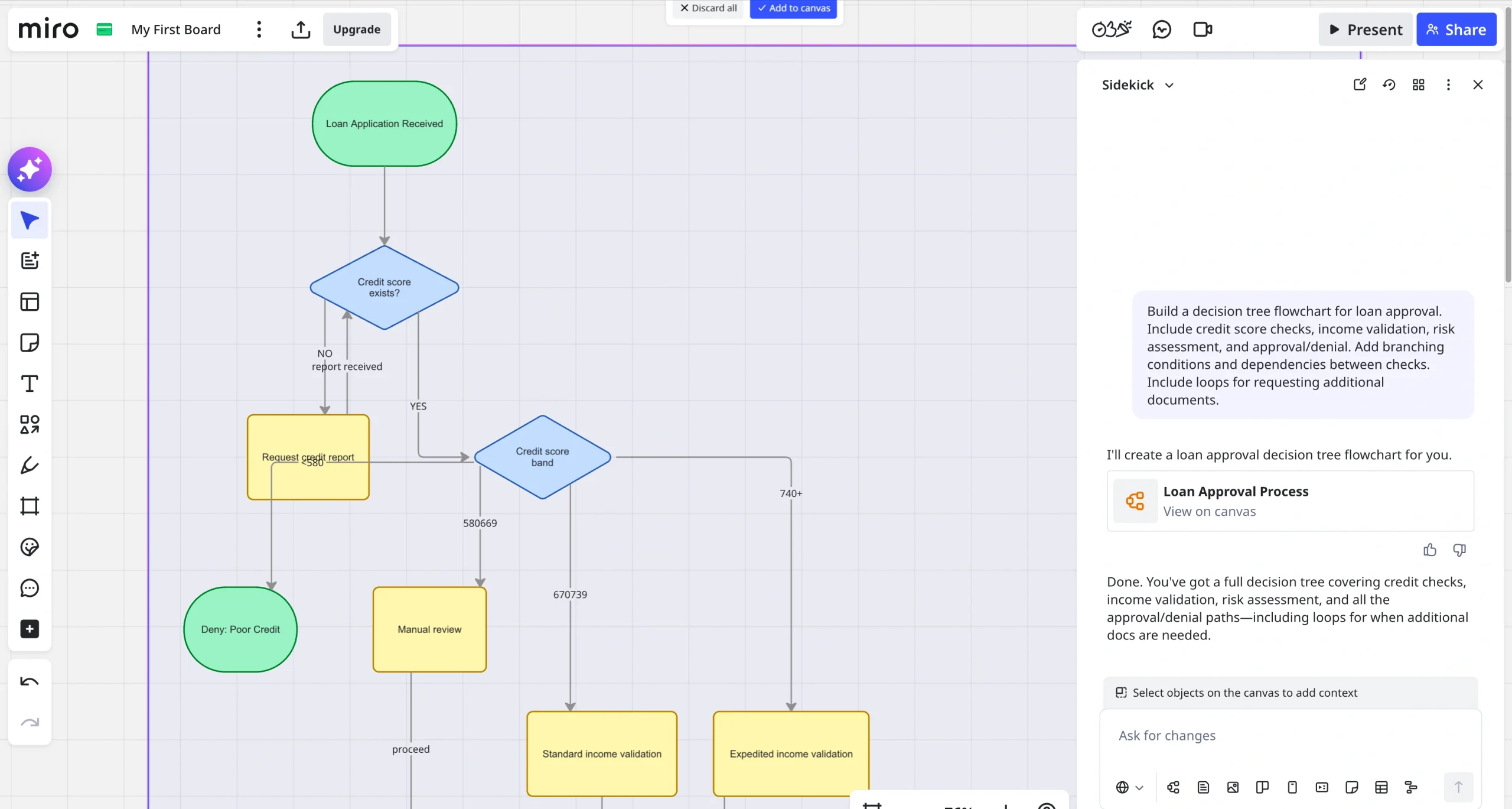Screen dimensions: 1512x809
Task: Open the board options three-dot menu
Action: tap(258, 29)
